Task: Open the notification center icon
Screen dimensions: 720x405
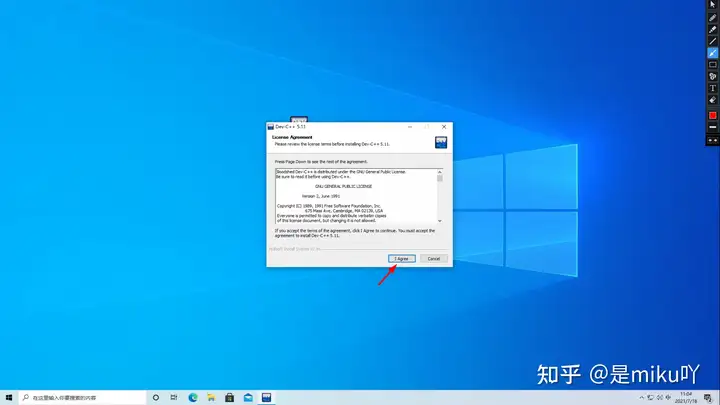Action: (x=708, y=398)
